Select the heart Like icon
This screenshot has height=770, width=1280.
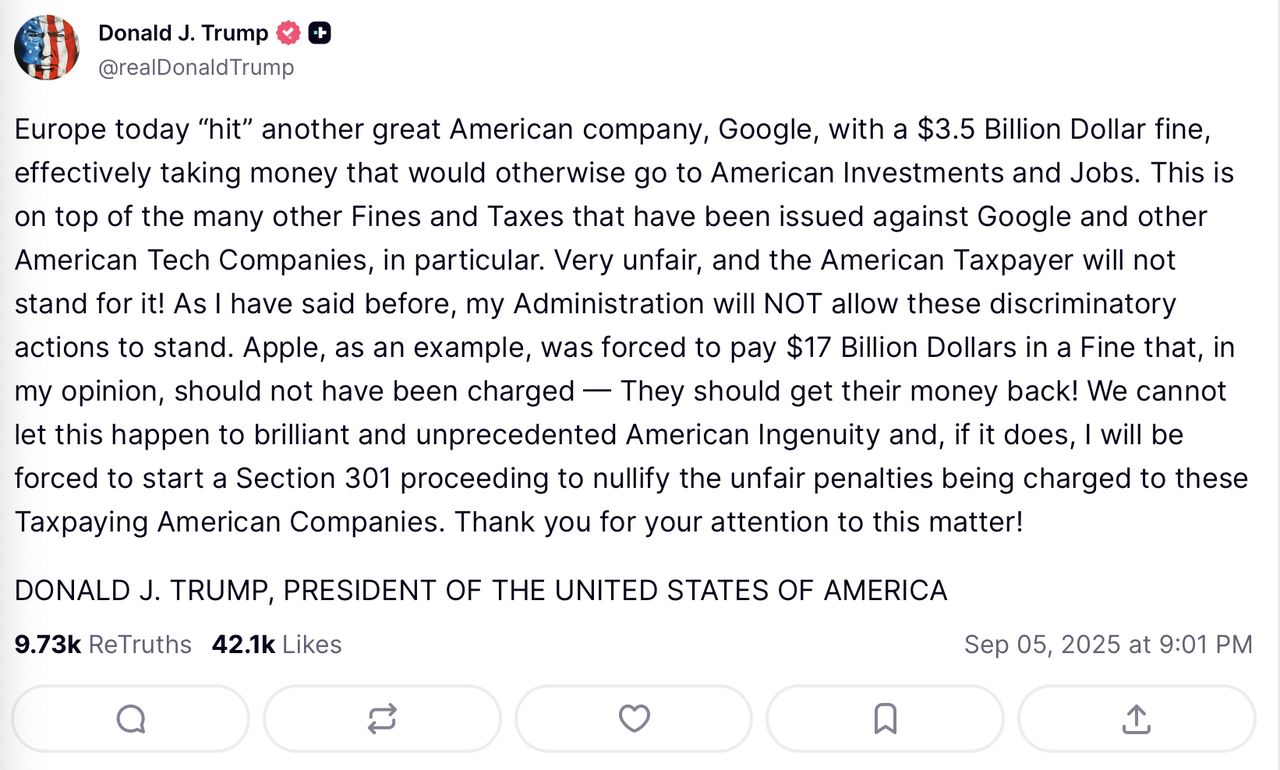[634, 718]
